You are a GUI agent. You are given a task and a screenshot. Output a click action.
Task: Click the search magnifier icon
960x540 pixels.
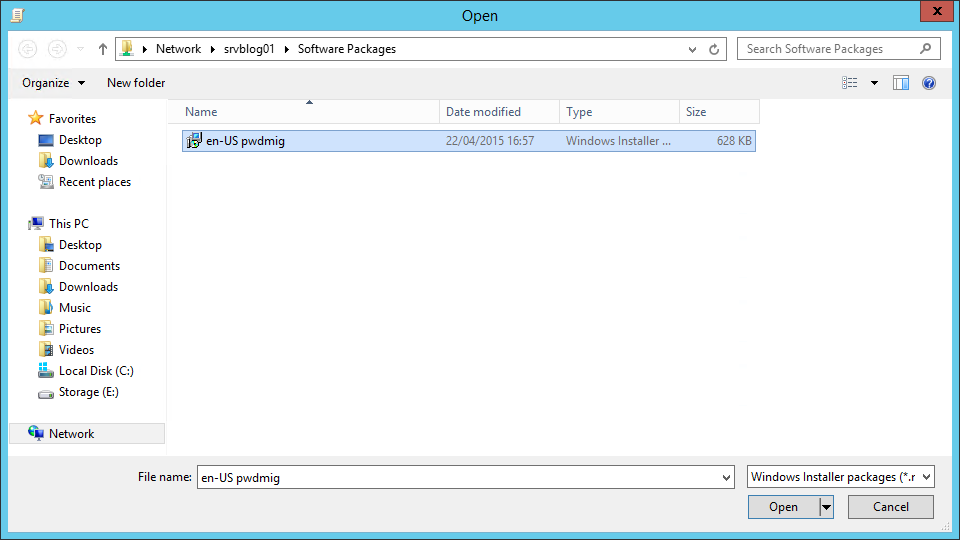click(926, 49)
